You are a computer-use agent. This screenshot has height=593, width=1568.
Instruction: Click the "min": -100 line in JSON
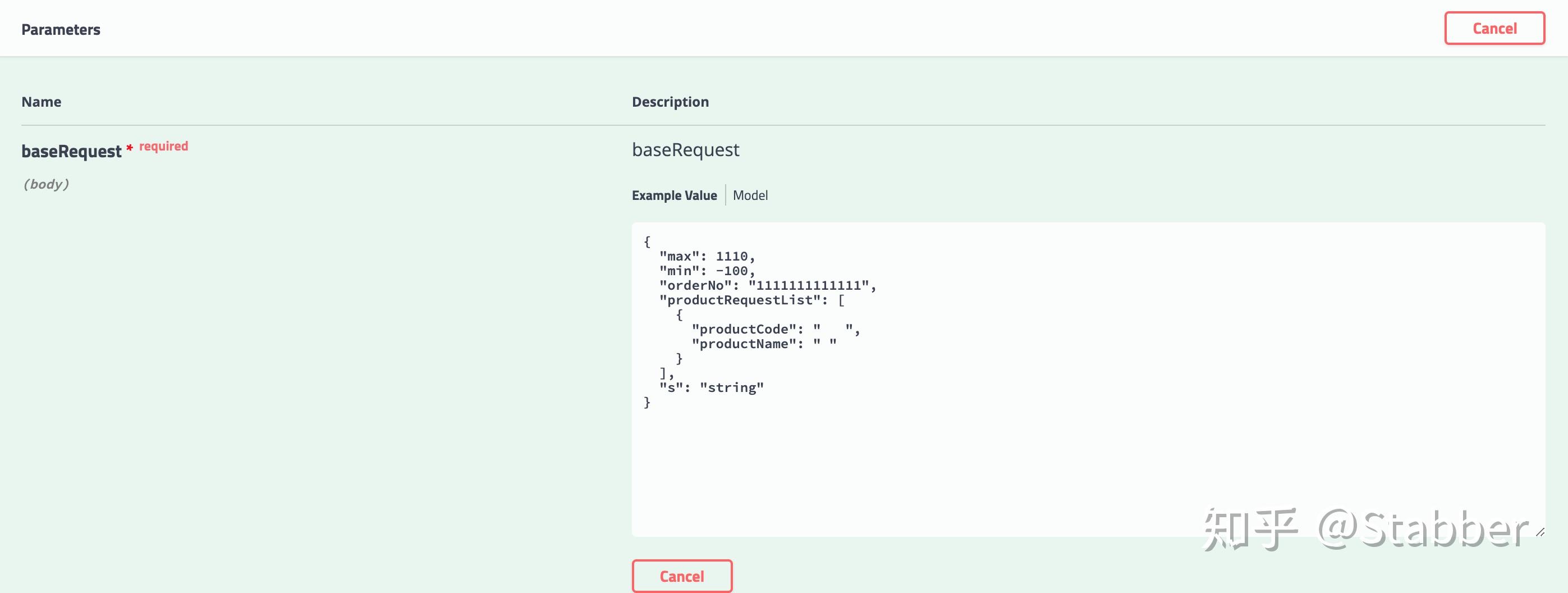pos(707,271)
